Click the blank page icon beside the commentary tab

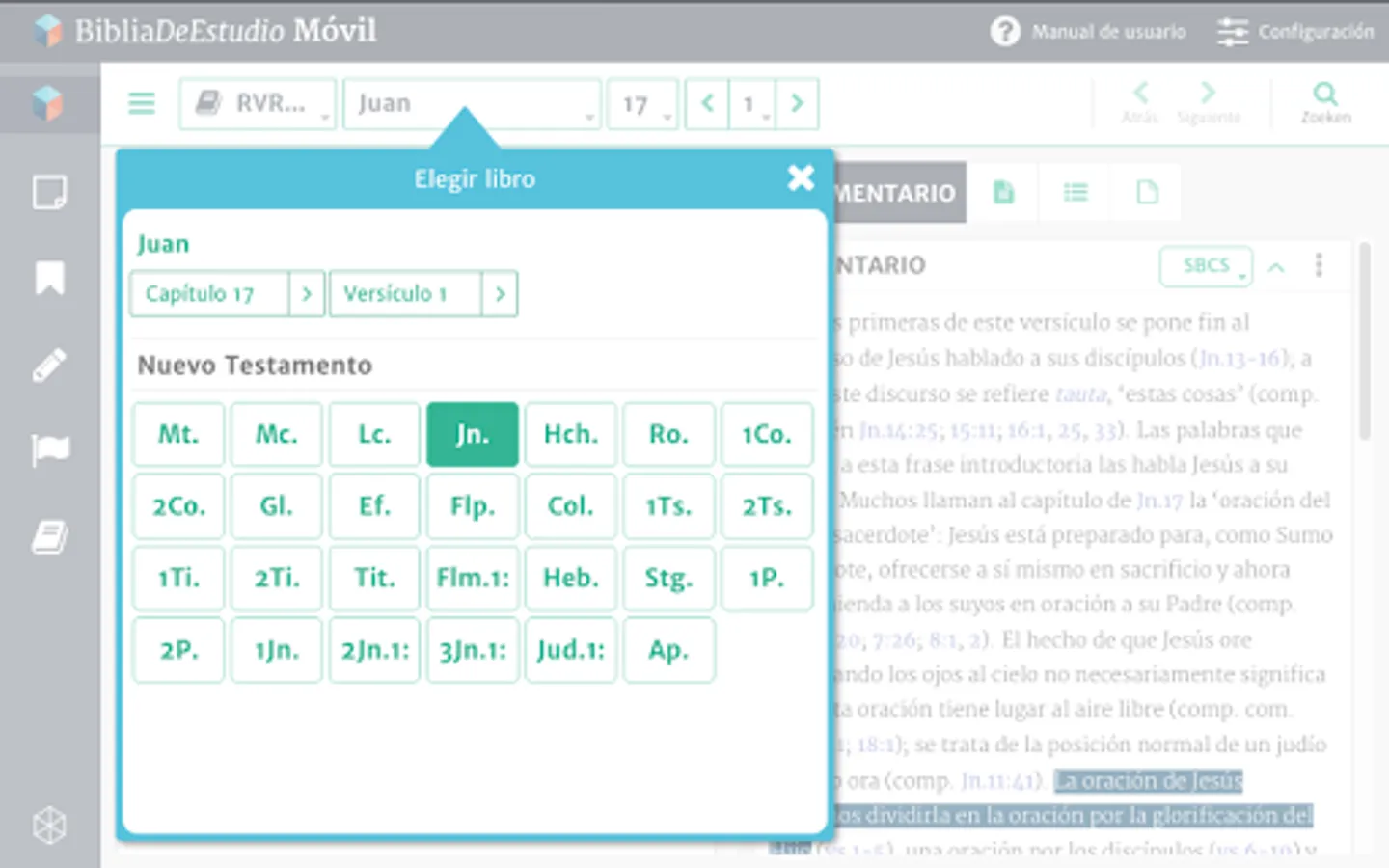[1147, 192]
